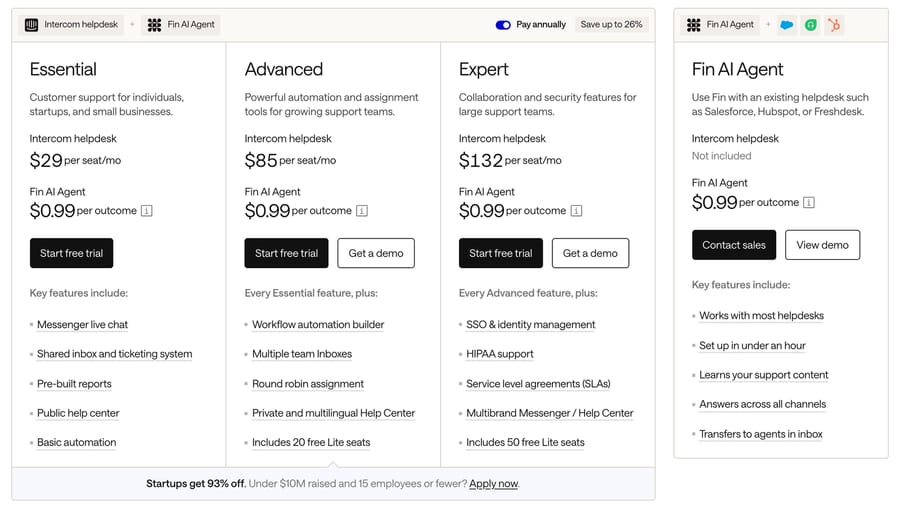Click the Apply now startup link
The image size is (900, 510).
coord(494,484)
